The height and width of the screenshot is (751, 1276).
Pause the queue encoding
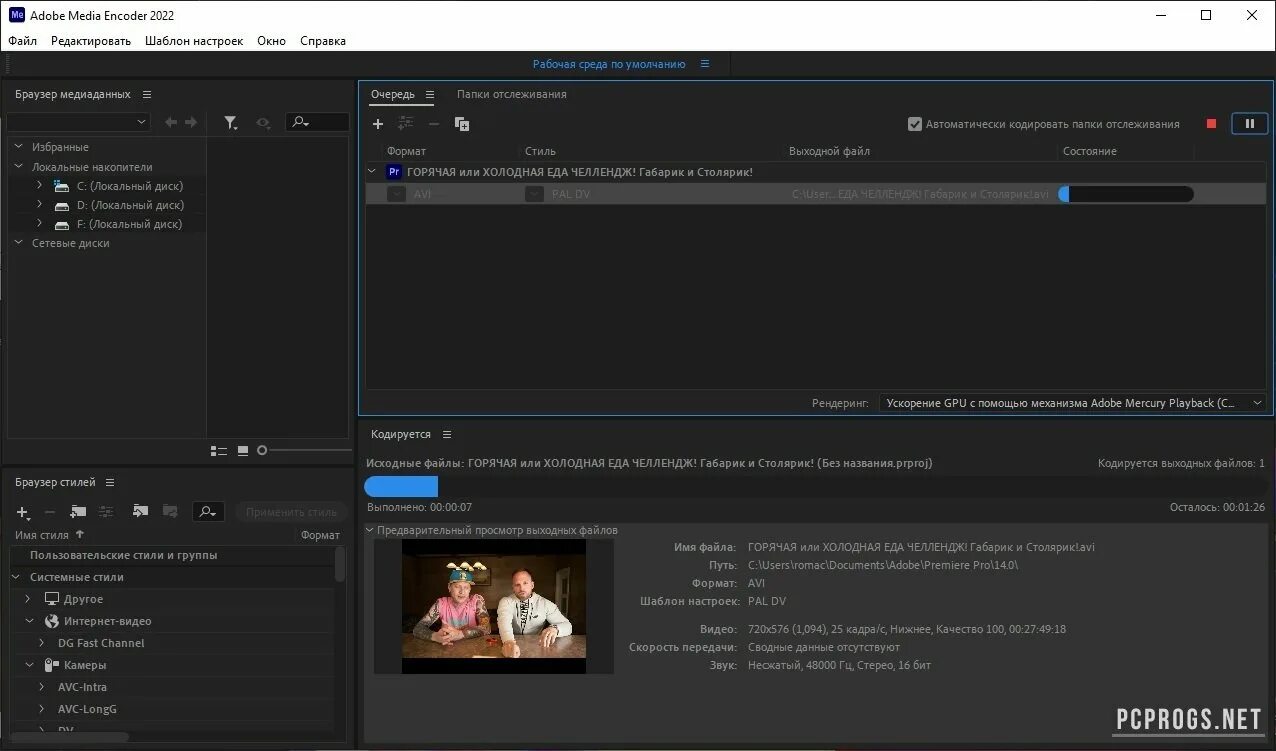click(x=1249, y=124)
